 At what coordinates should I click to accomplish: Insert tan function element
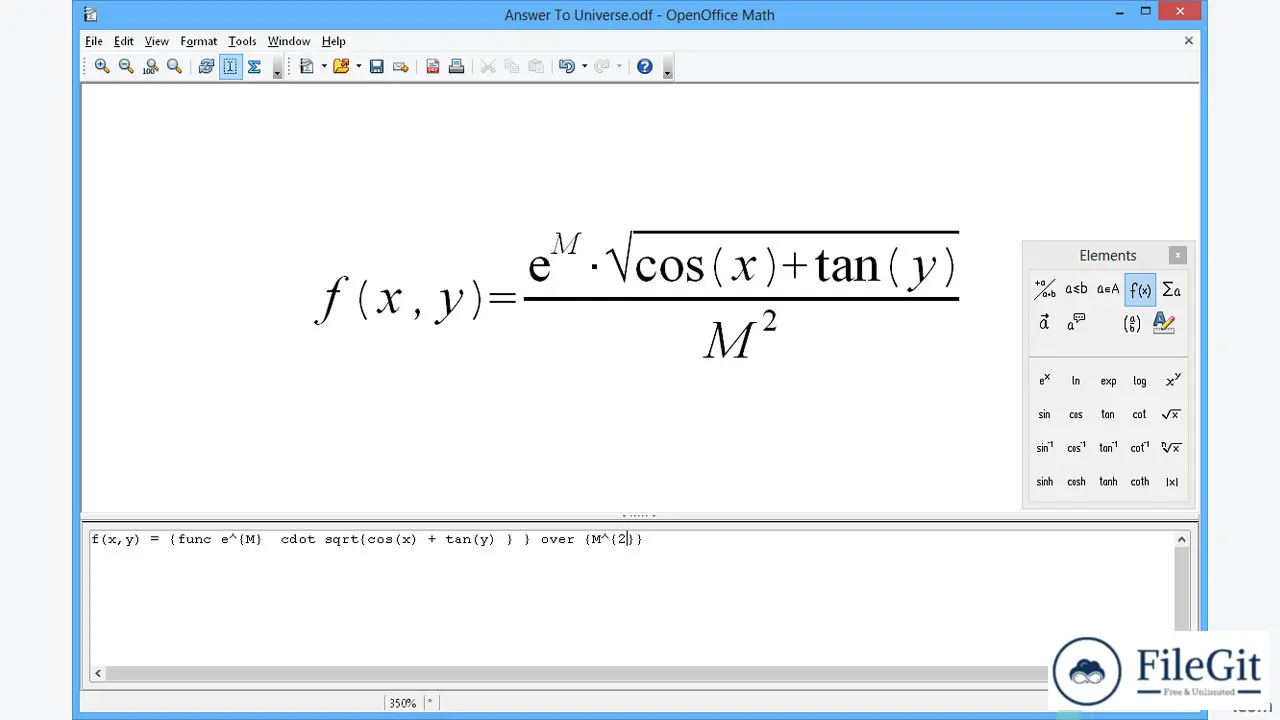[x=1108, y=414]
